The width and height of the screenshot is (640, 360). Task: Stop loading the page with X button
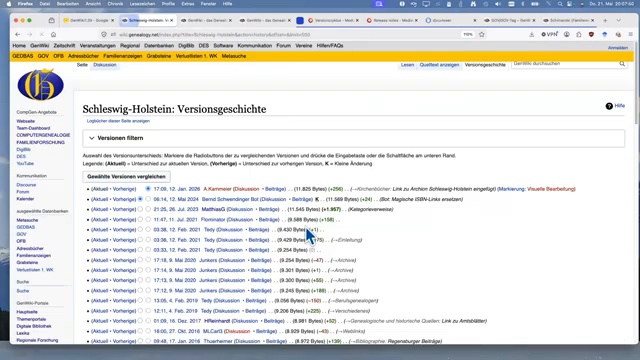[42, 35]
